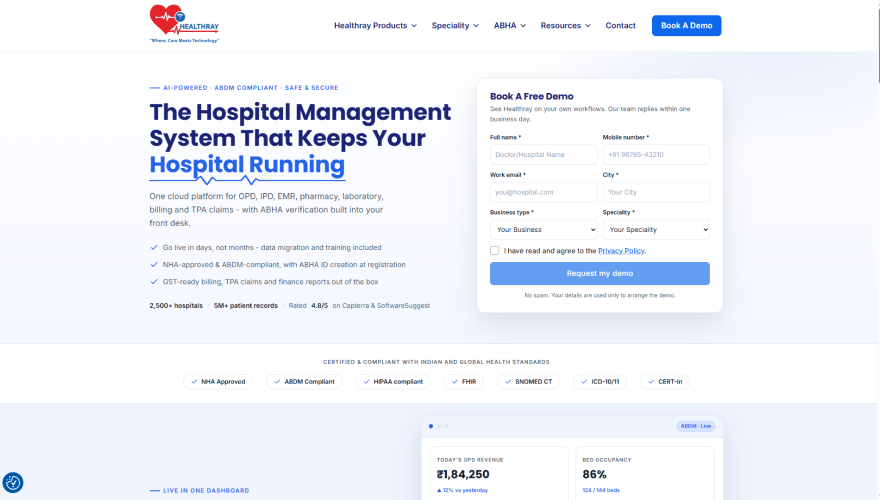Click the FHIR badge
The width and height of the screenshot is (880, 500).
pos(464,382)
